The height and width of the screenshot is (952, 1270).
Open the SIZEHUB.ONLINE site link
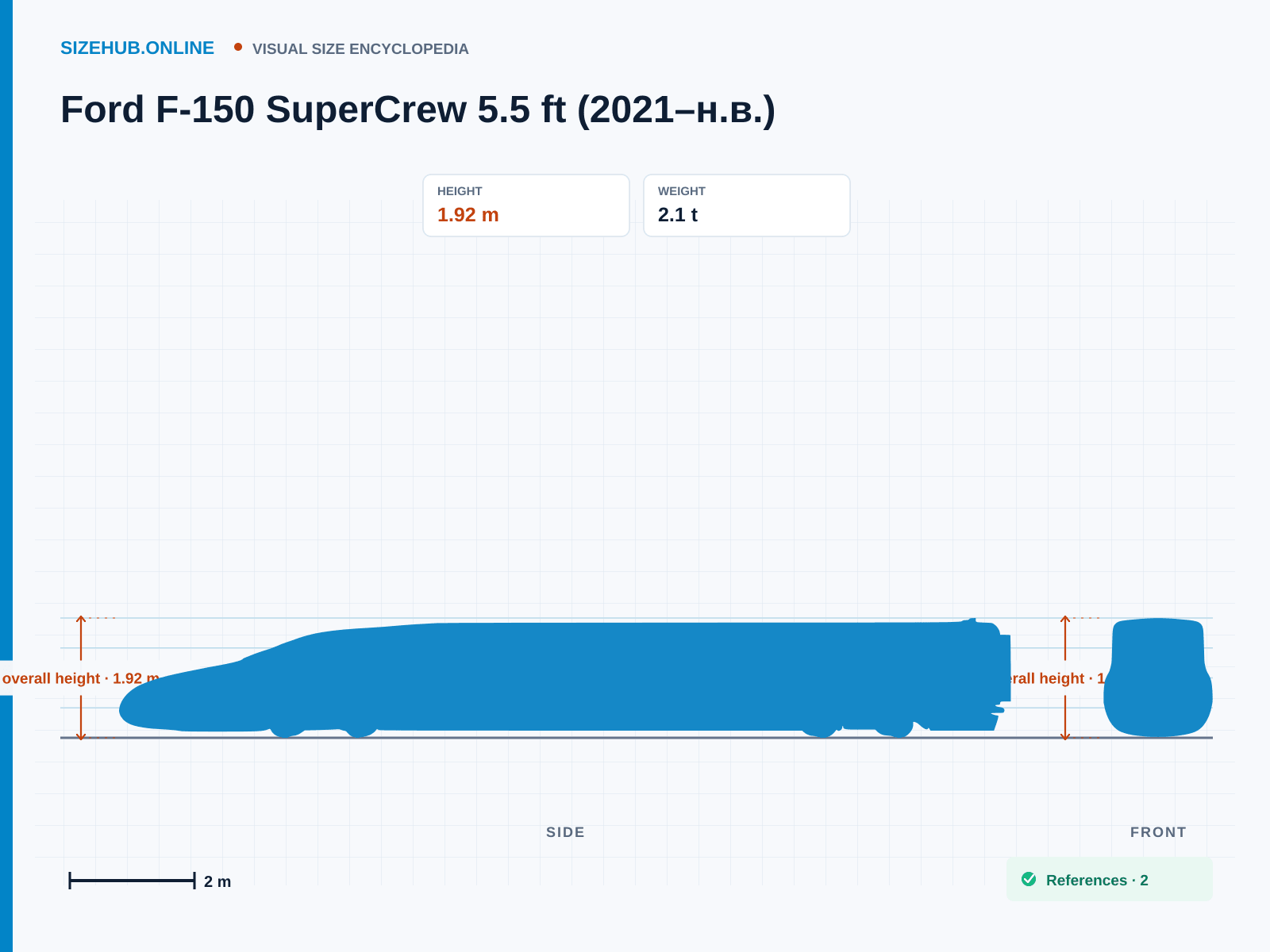[137, 48]
